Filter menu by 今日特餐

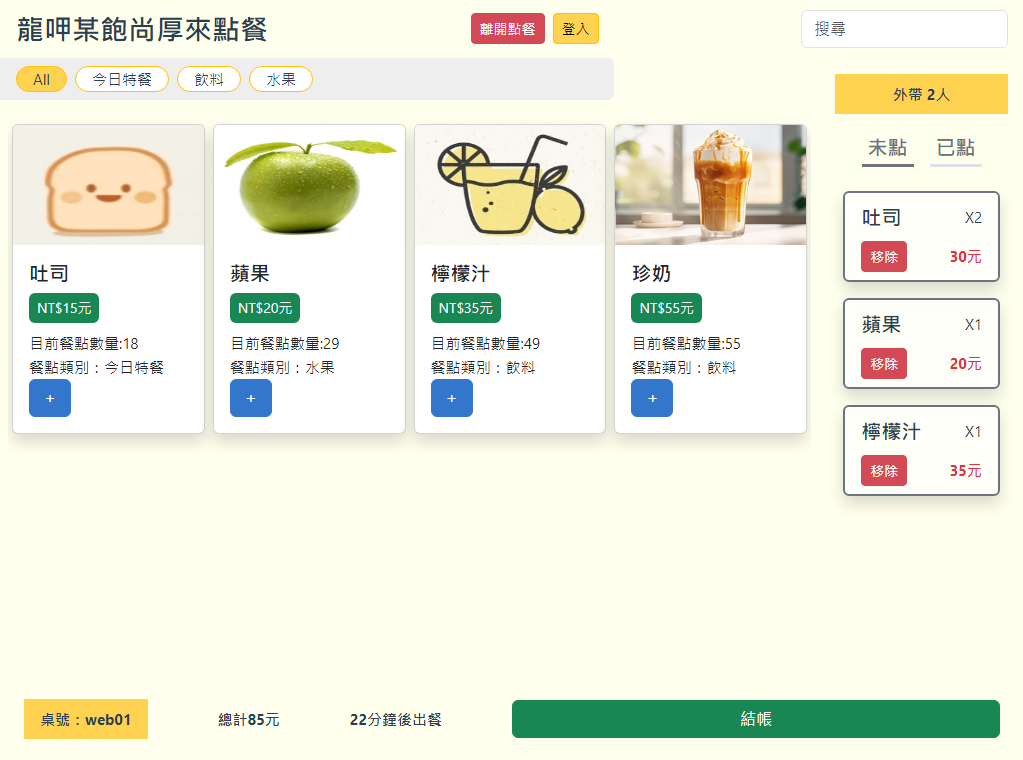tap(122, 80)
